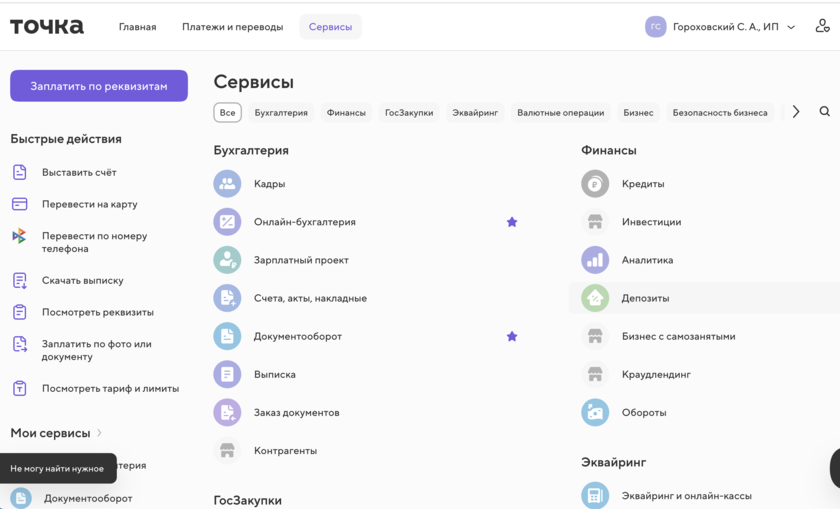Screen dimensions: 840x509
Task: Expand the Мои сервисы section
Action: click(56, 433)
